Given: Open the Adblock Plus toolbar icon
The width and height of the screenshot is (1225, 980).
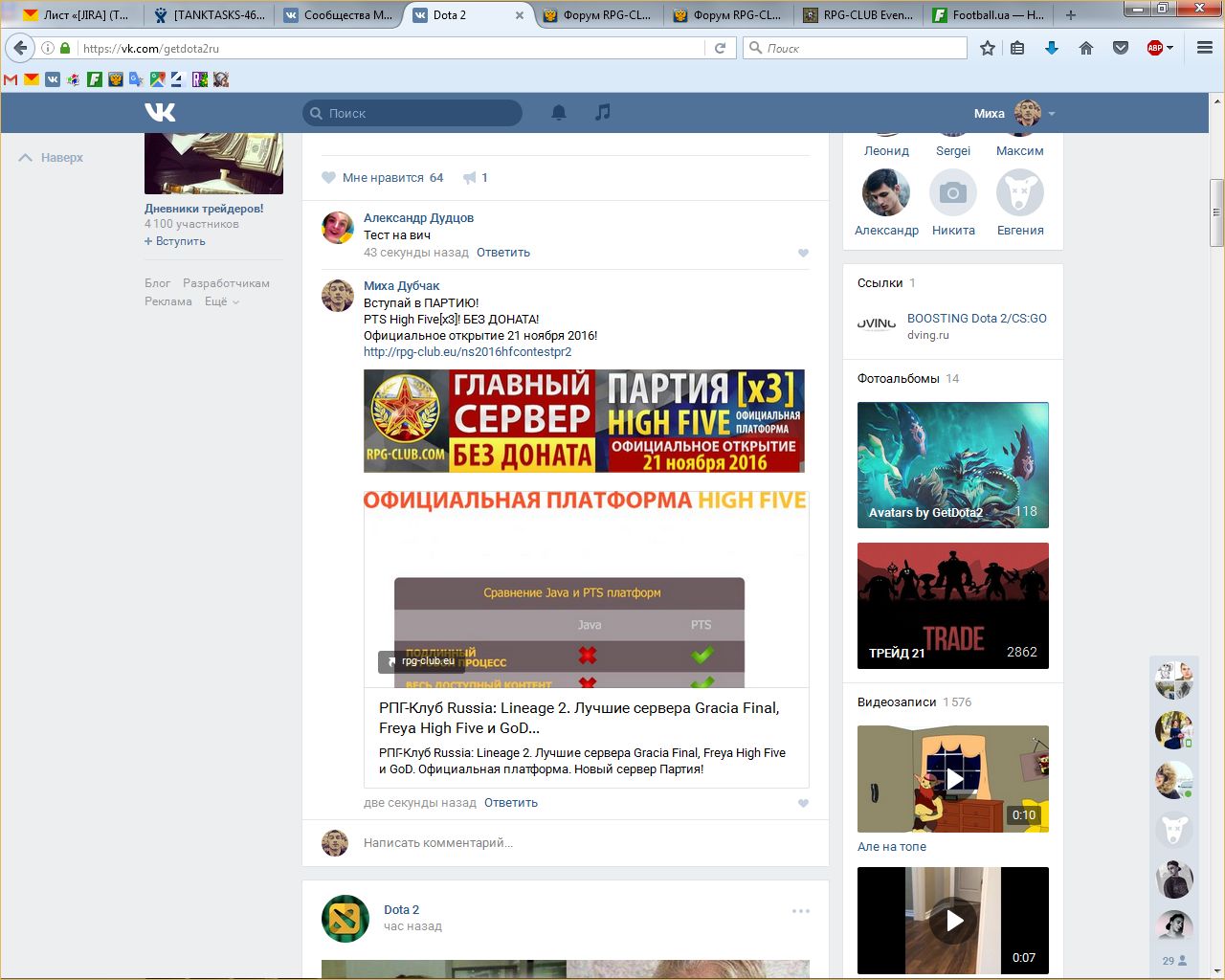Looking at the screenshot, I should coord(1155,48).
